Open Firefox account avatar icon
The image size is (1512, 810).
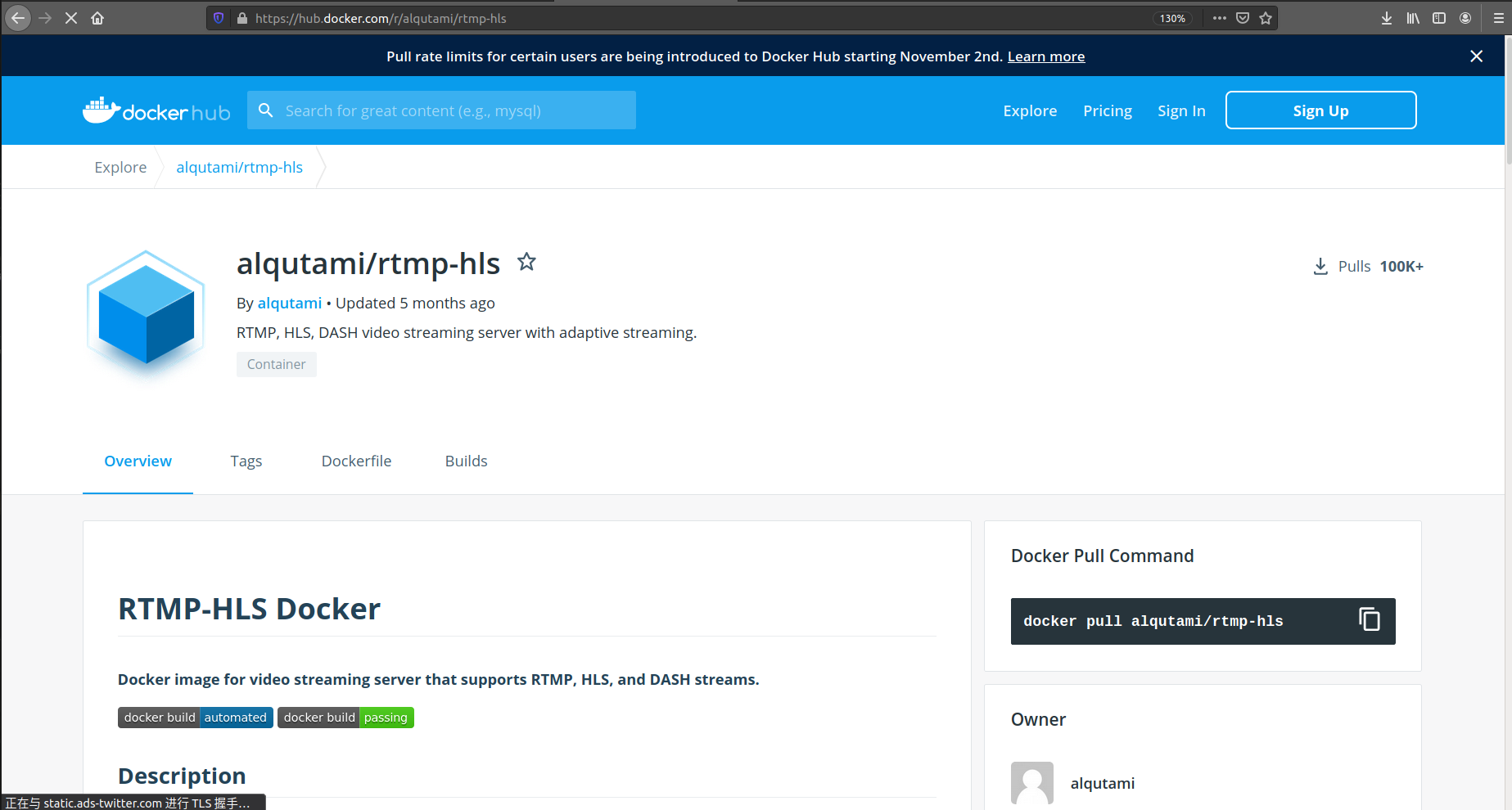[1465, 18]
